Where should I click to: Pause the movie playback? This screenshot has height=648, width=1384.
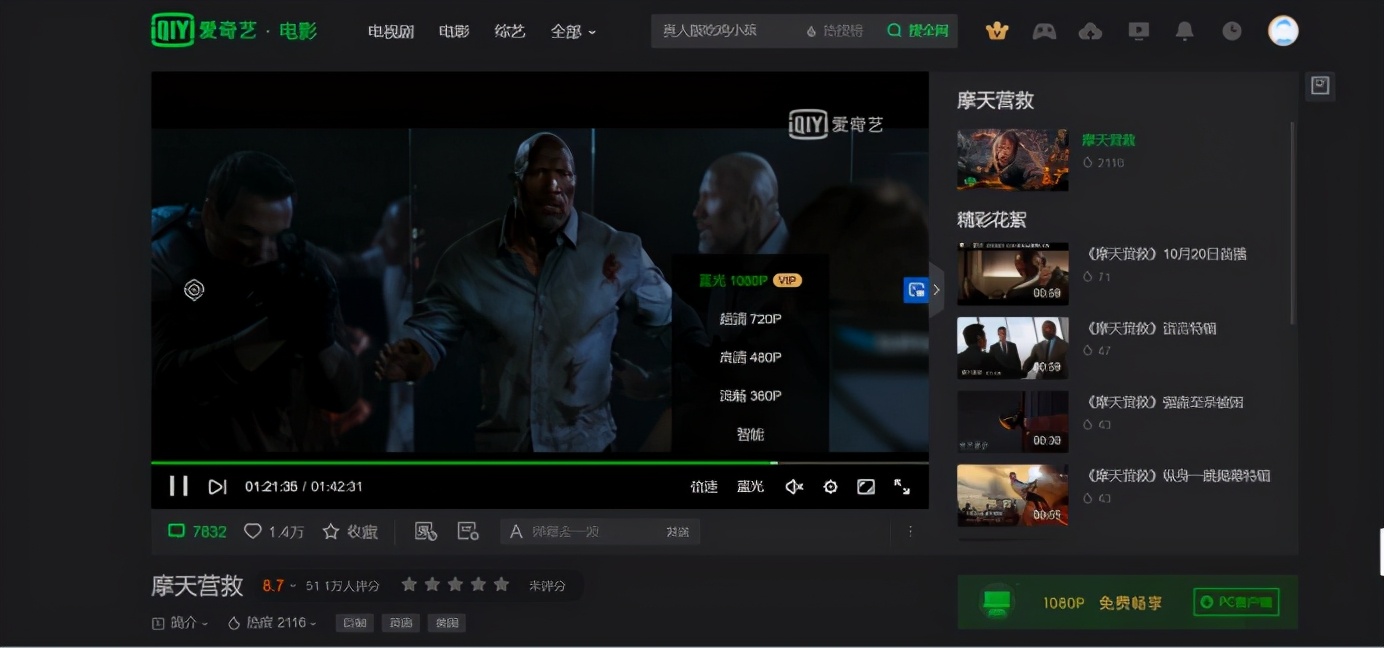[x=178, y=486]
